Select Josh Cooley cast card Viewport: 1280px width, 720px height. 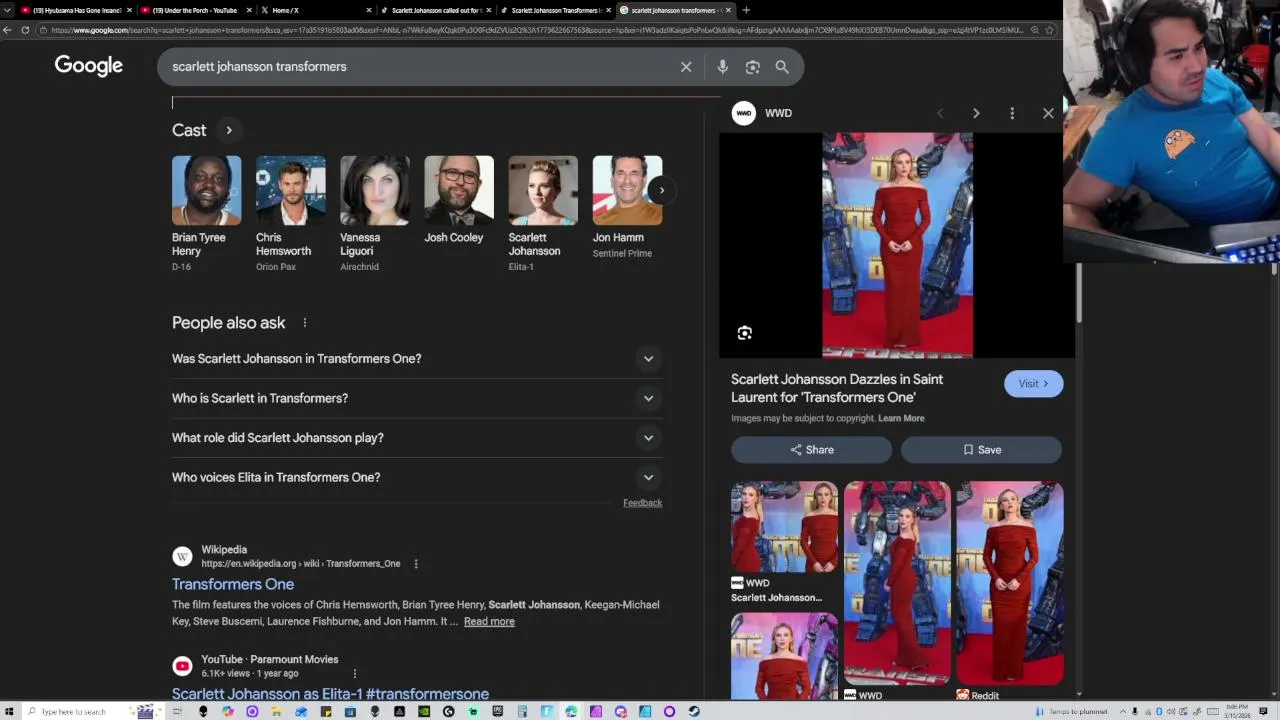coord(458,200)
